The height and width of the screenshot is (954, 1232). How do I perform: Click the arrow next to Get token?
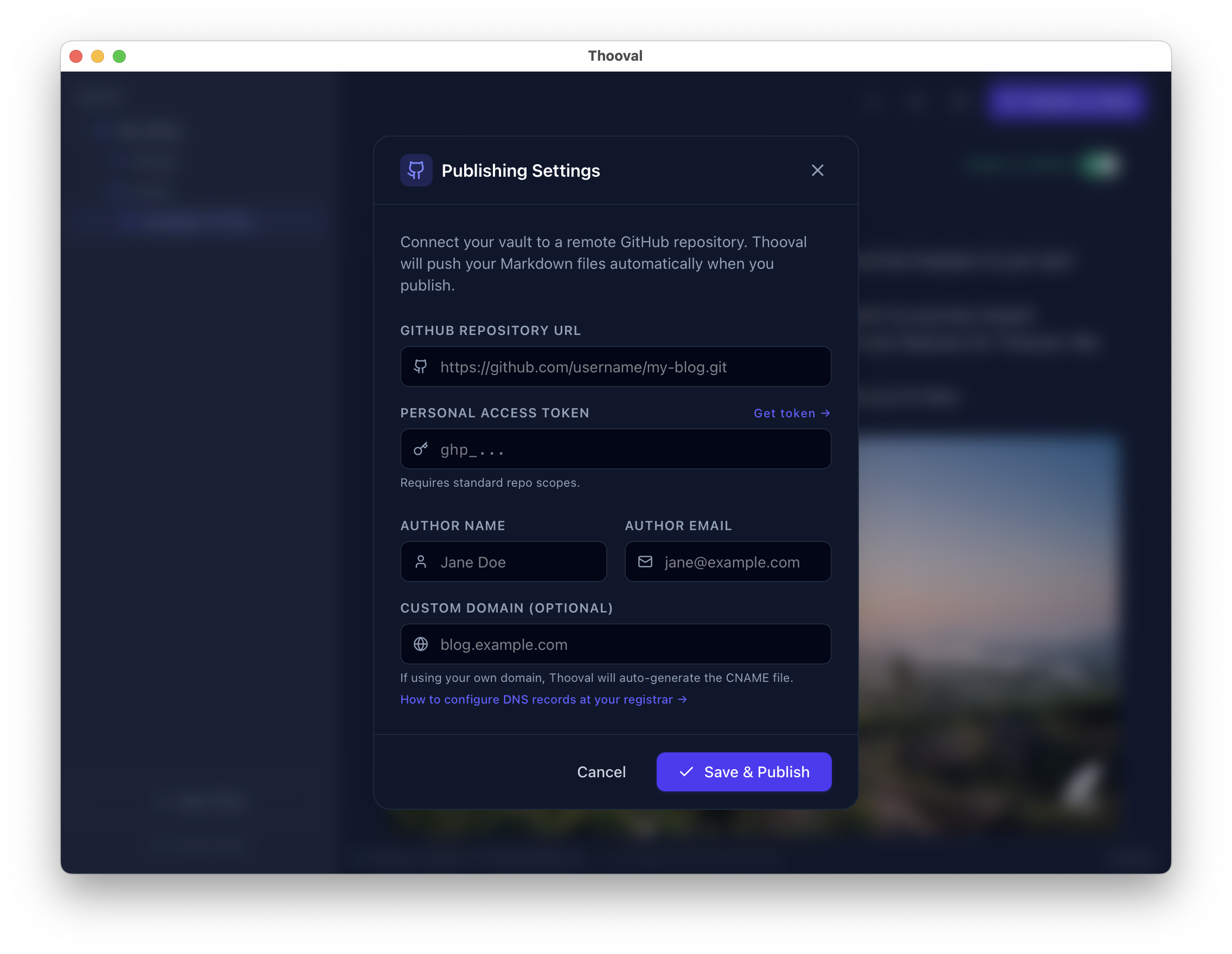pyautogui.click(x=825, y=413)
